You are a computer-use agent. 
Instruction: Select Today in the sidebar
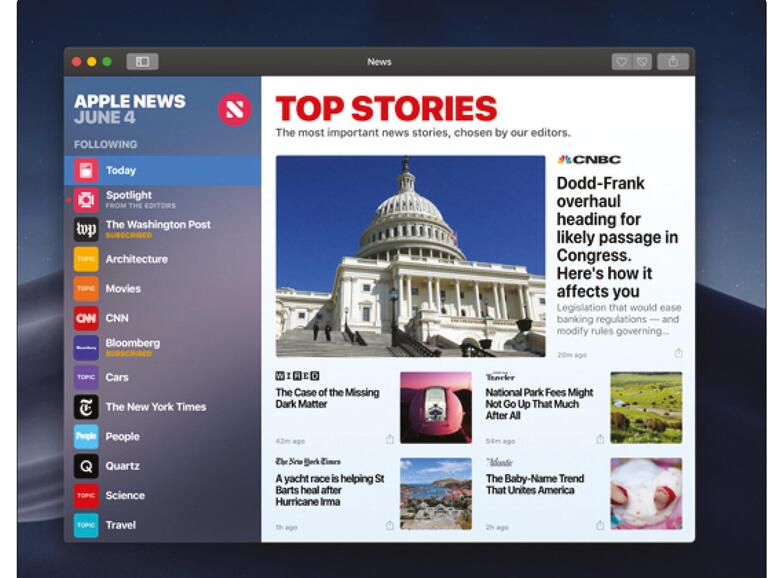pos(163,170)
